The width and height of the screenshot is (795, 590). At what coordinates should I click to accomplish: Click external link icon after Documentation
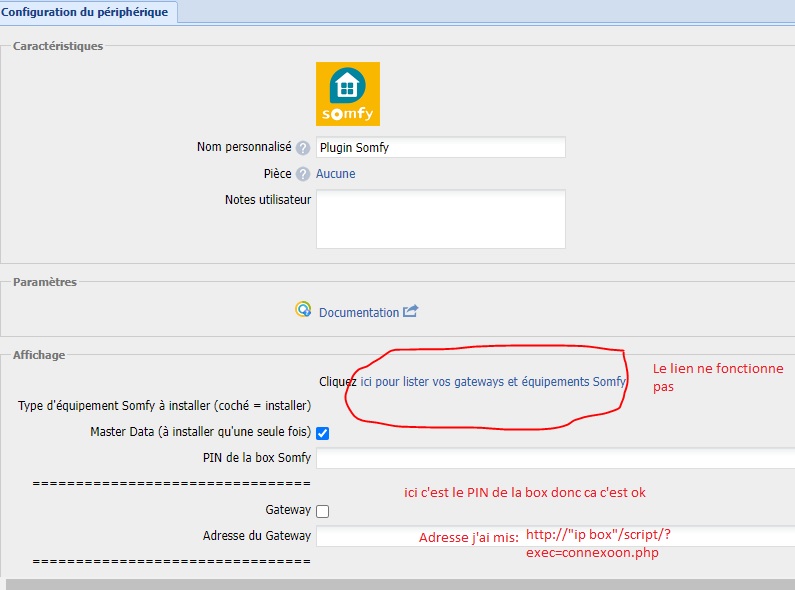tap(411, 311)
